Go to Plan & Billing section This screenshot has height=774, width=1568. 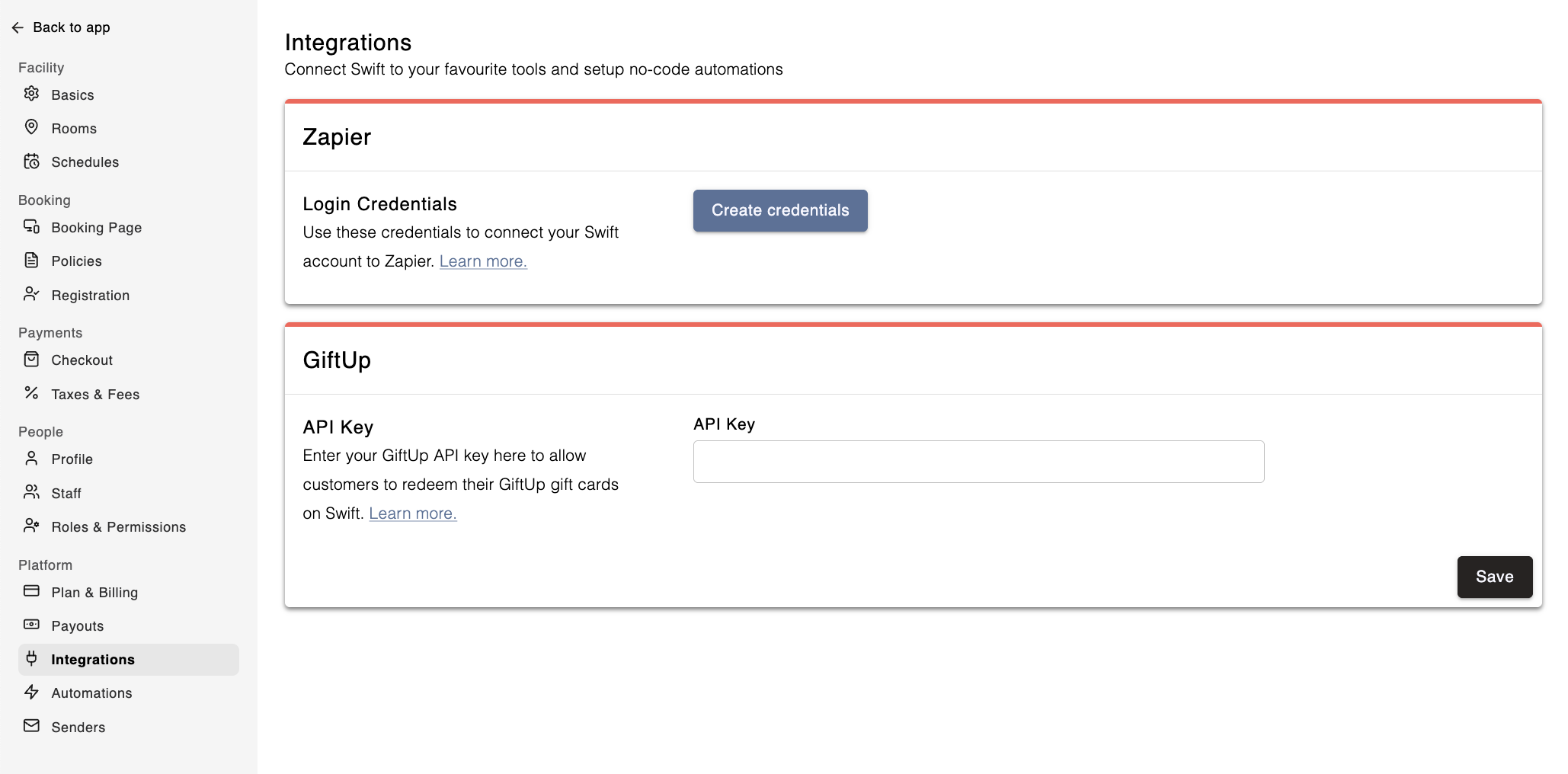click(x=94, y=593)
